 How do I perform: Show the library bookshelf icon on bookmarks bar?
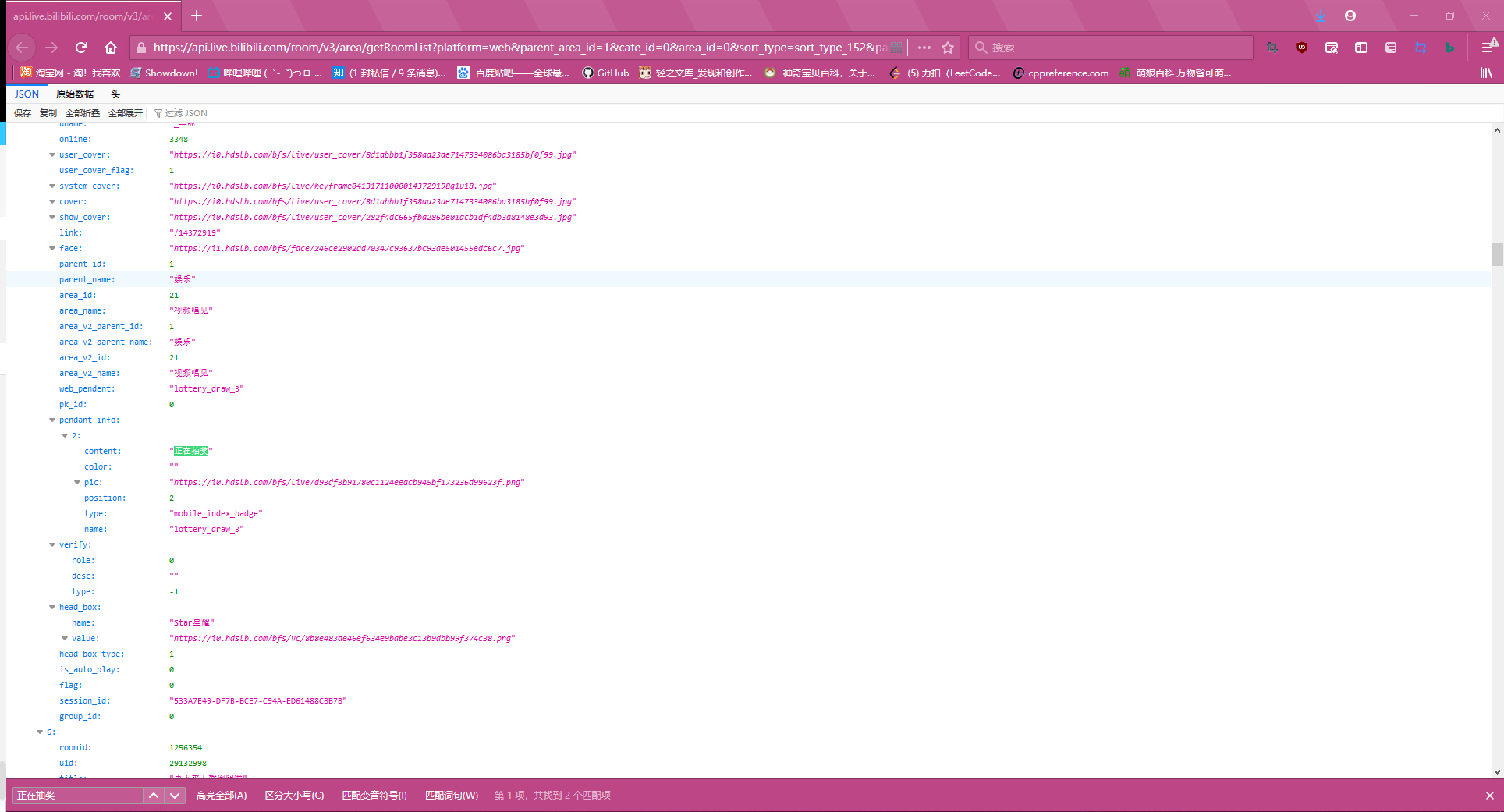pos(1486,73)
